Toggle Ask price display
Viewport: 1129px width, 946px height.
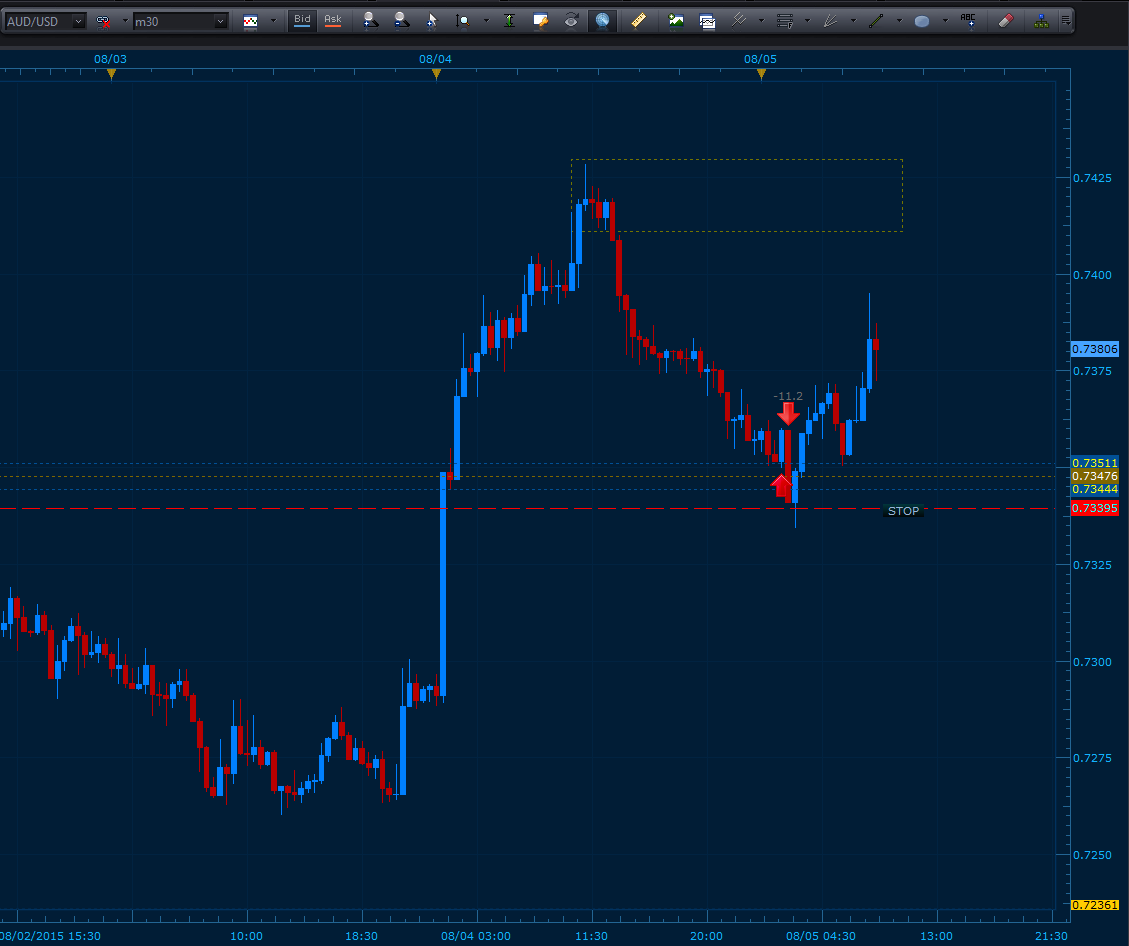[332, 20]
